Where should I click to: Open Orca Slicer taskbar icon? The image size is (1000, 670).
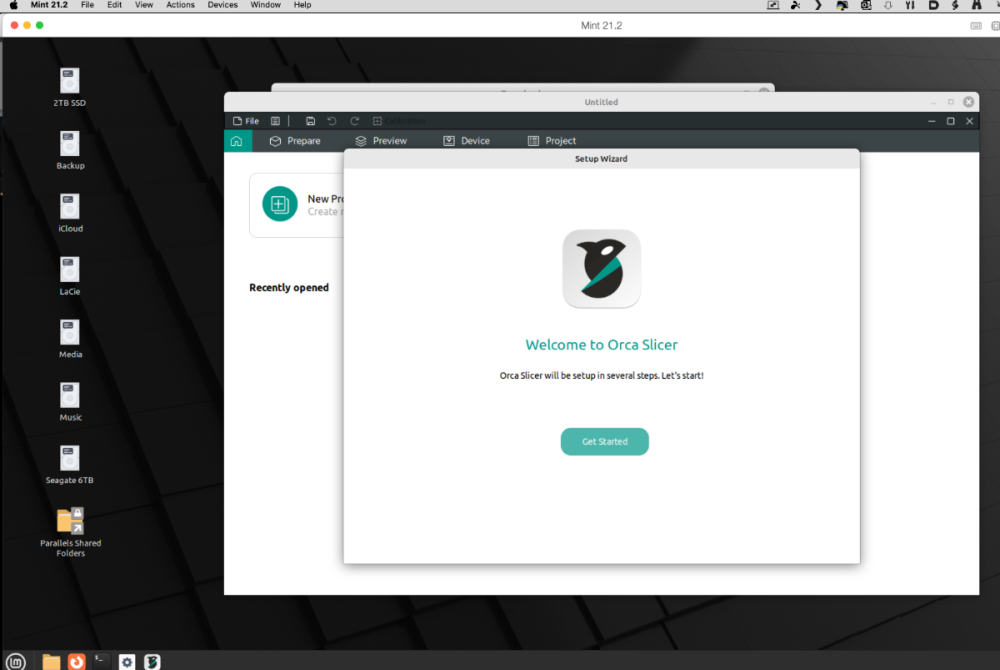coord(152,662)
